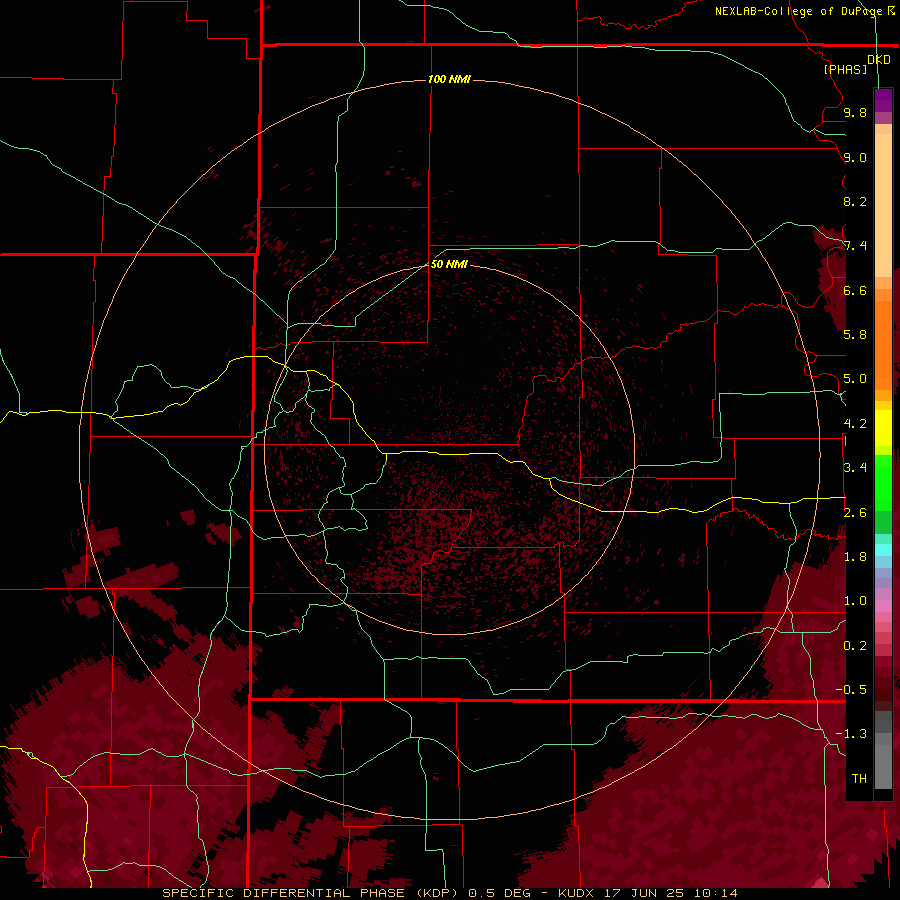Screen dimensions: 900x900
Task: Click the -0.5 scale value
Action: tap(851, 690)
